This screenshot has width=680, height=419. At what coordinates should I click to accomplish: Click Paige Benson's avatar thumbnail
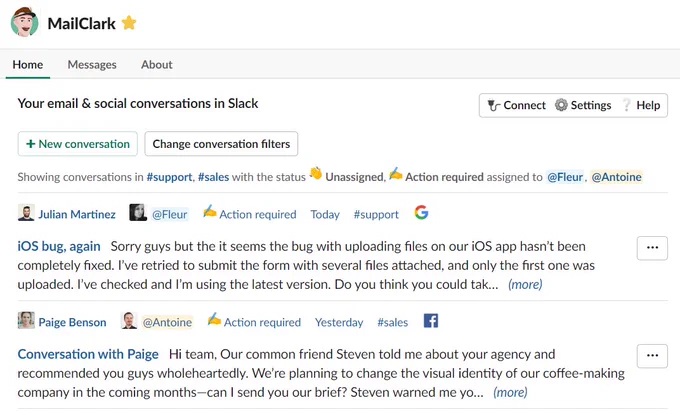coord(26,321)
